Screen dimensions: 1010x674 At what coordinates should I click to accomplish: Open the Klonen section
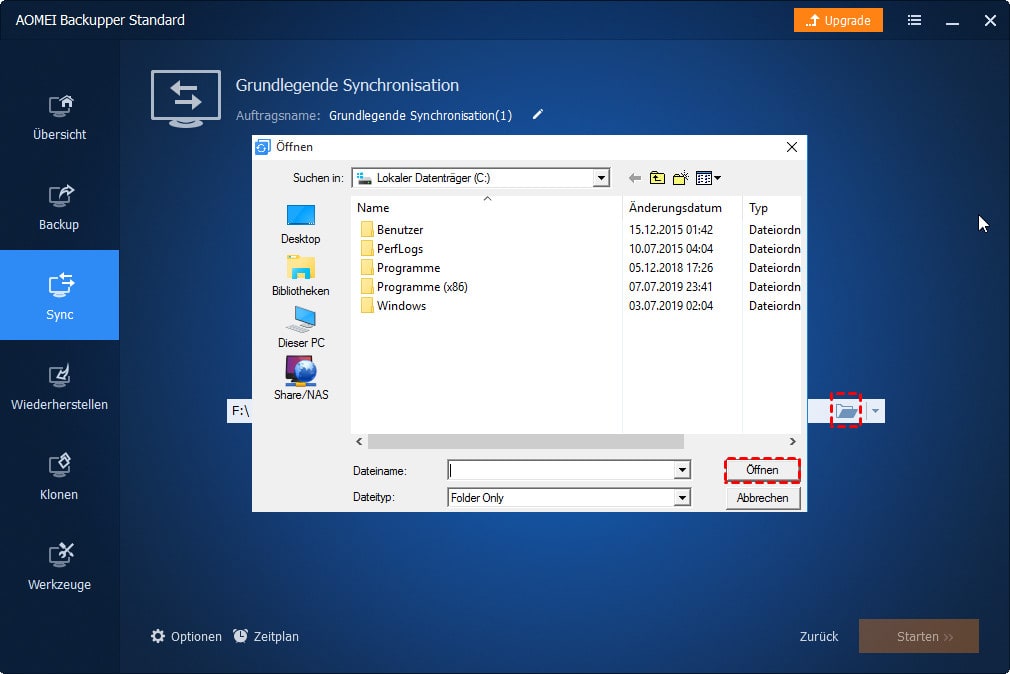coord(59,476)
